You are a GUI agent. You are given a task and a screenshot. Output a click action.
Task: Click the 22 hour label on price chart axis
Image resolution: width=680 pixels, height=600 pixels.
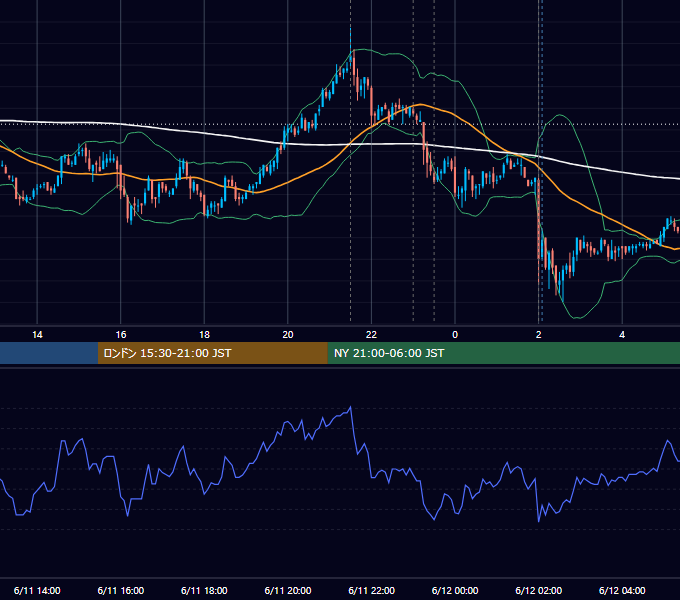371,335
